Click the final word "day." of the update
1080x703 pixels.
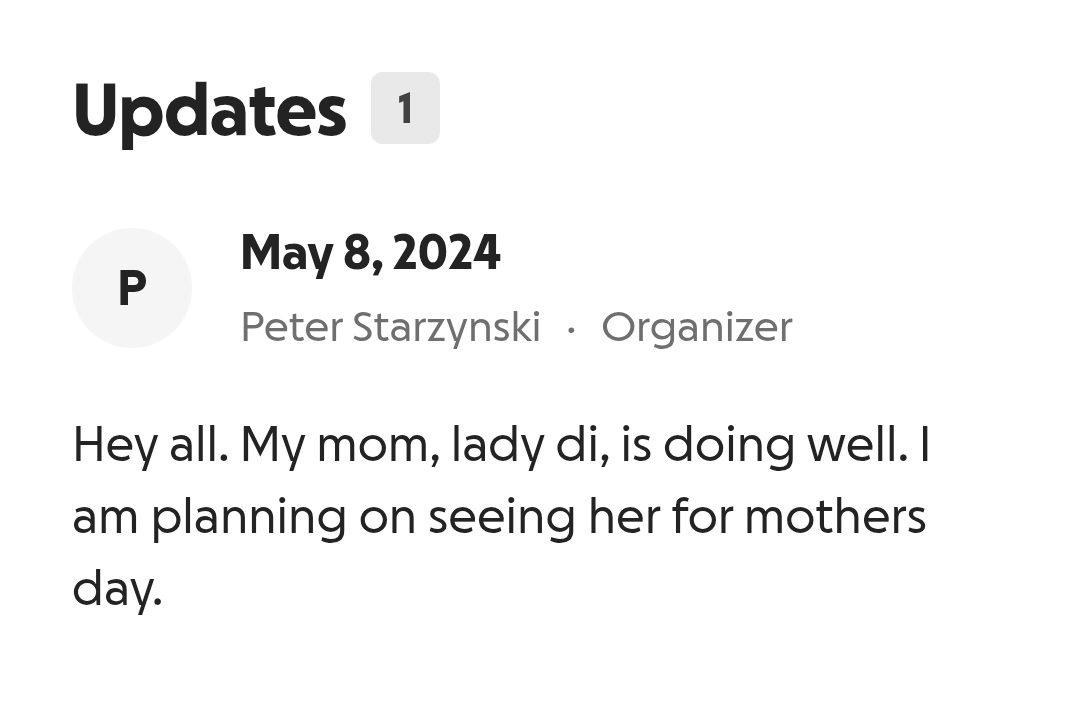(117, 589)
